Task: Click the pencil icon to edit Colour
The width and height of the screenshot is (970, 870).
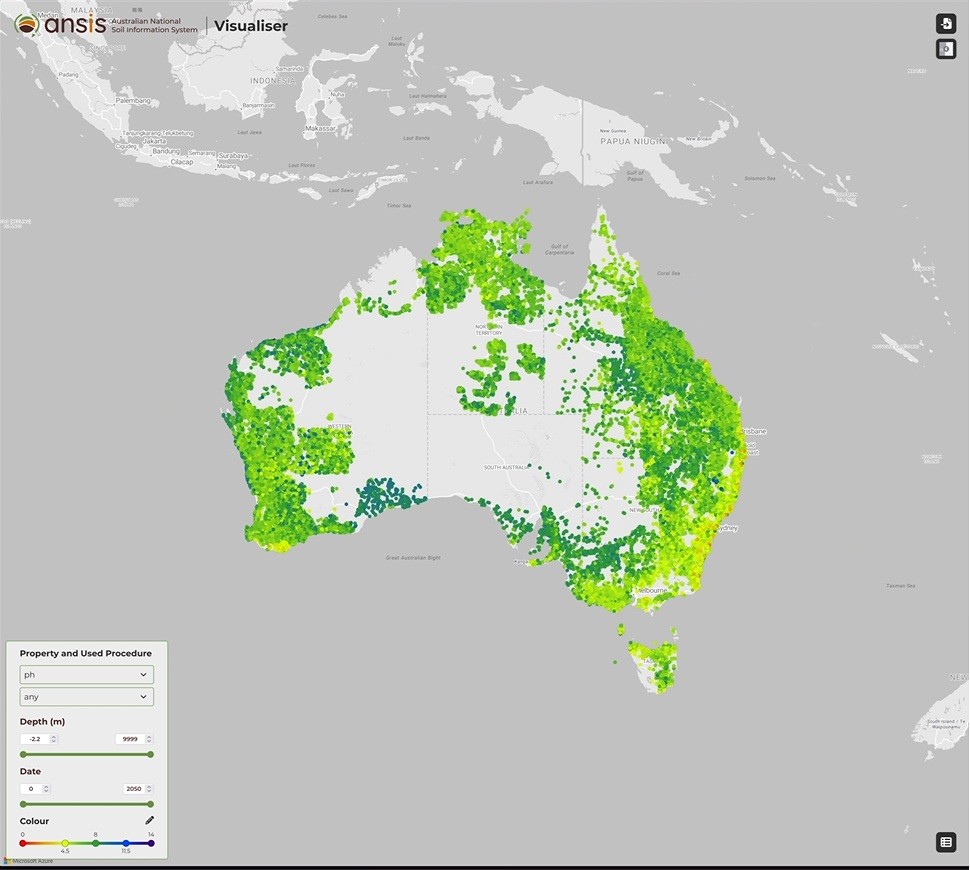Action: 149,820
